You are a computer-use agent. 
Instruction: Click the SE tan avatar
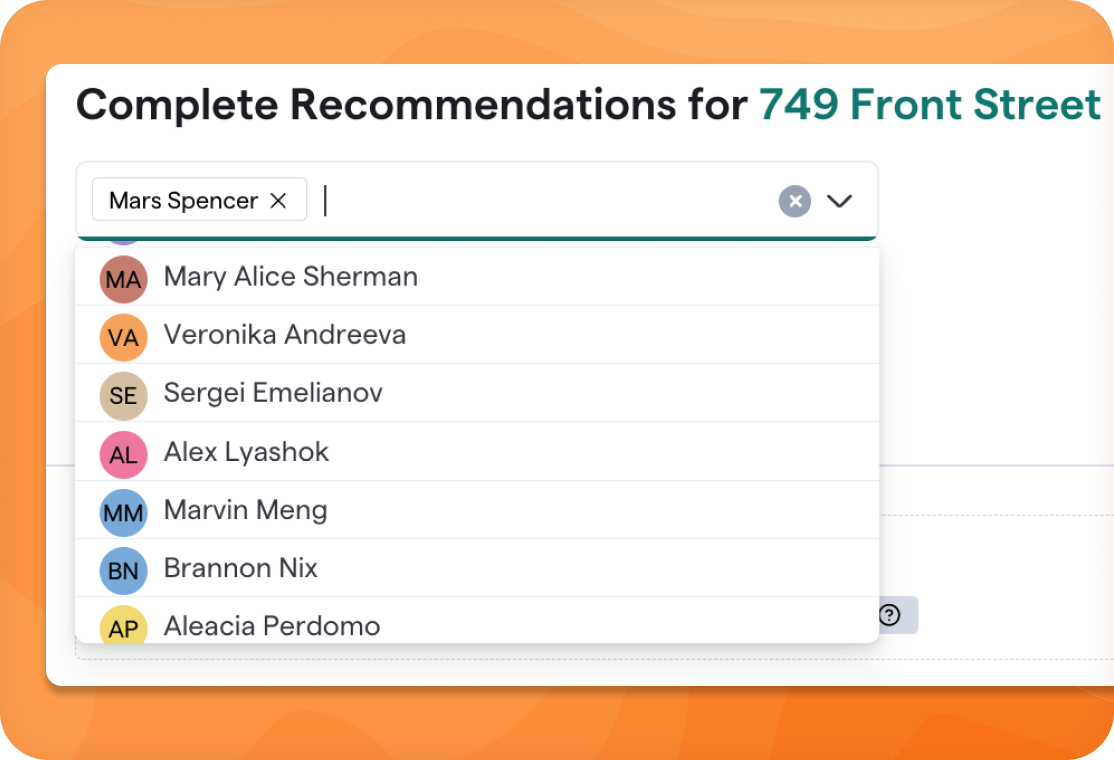(x=124, y=395)
